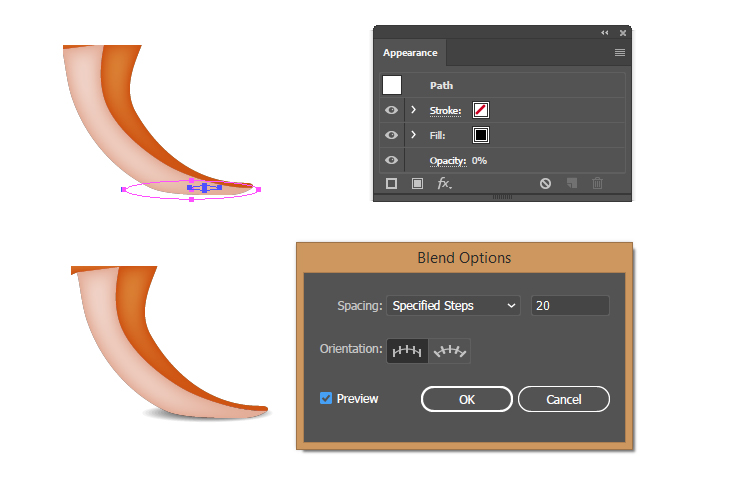Click Duplicate Selected Item icon
The height and width of the screenshot is (480, 730).
click(x=572, y=183)
